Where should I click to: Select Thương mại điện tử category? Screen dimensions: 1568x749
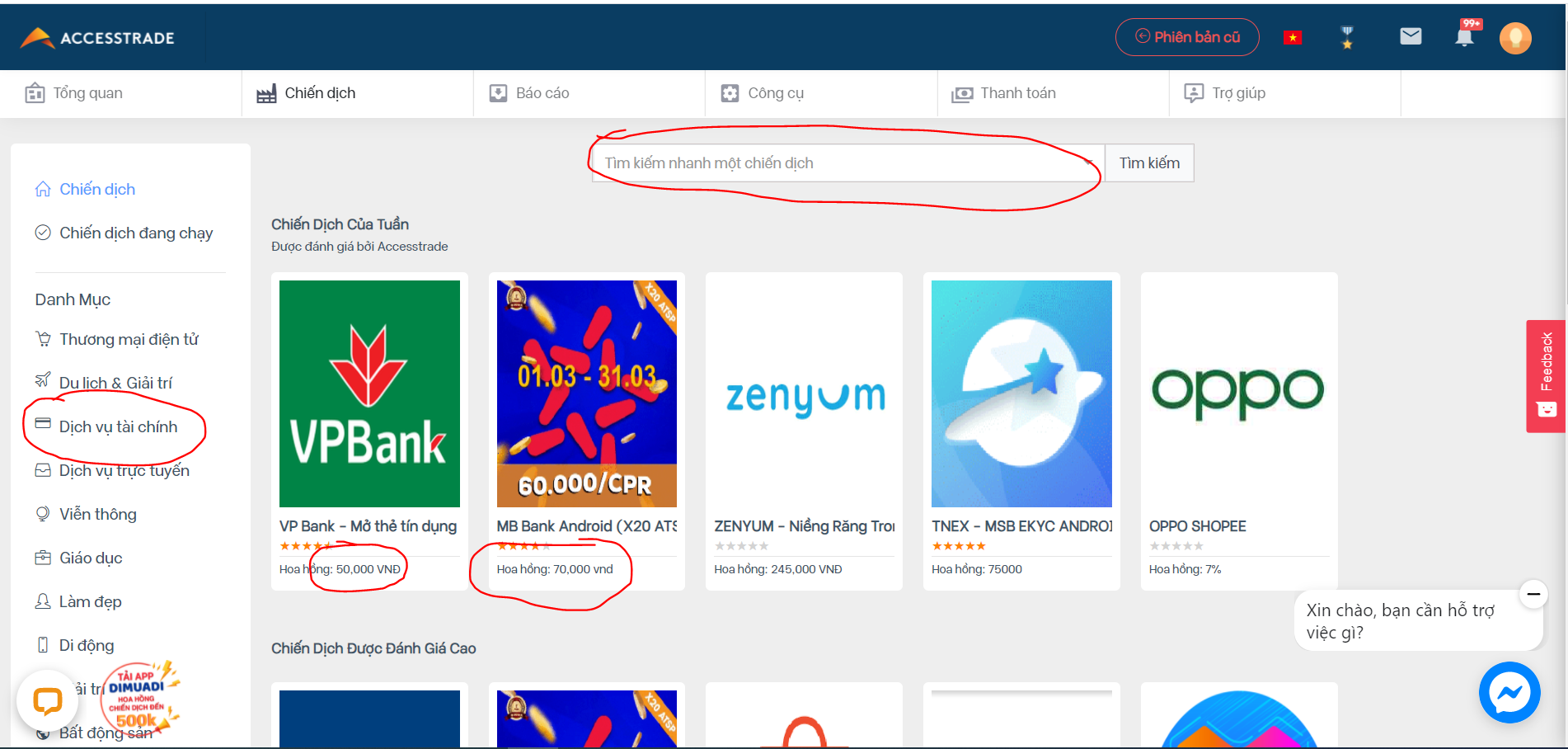(129, 339)
